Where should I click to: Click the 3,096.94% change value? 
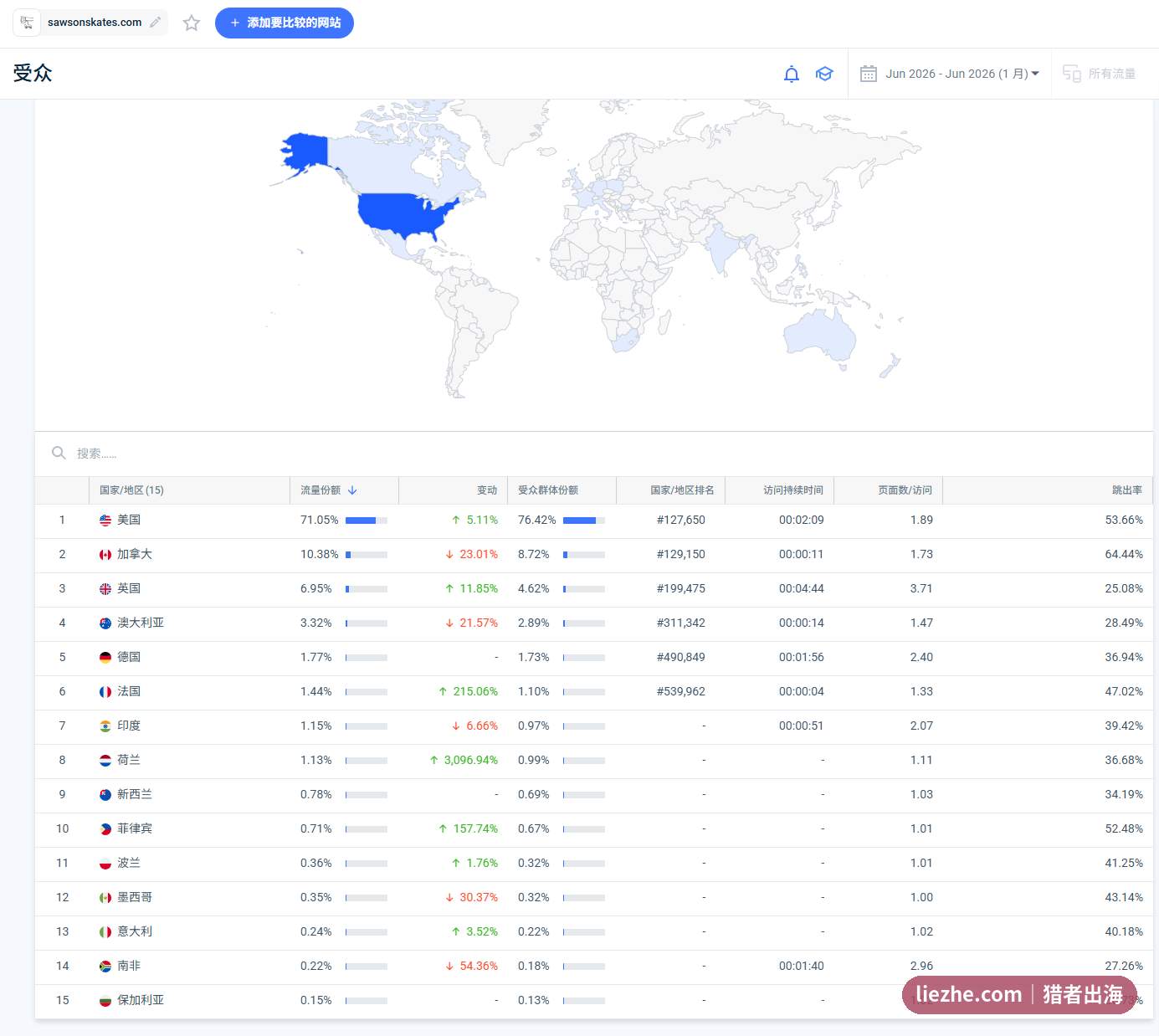pos(470,760)
